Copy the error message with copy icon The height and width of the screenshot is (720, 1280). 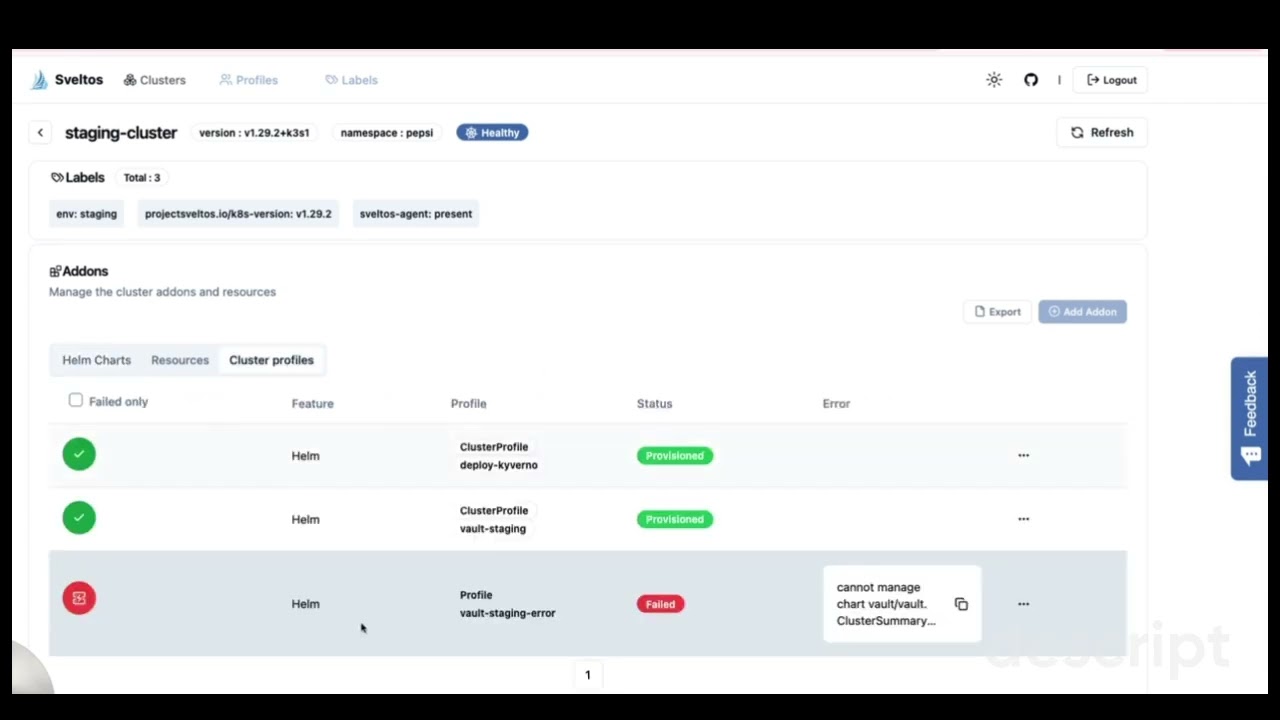[961, 604]
